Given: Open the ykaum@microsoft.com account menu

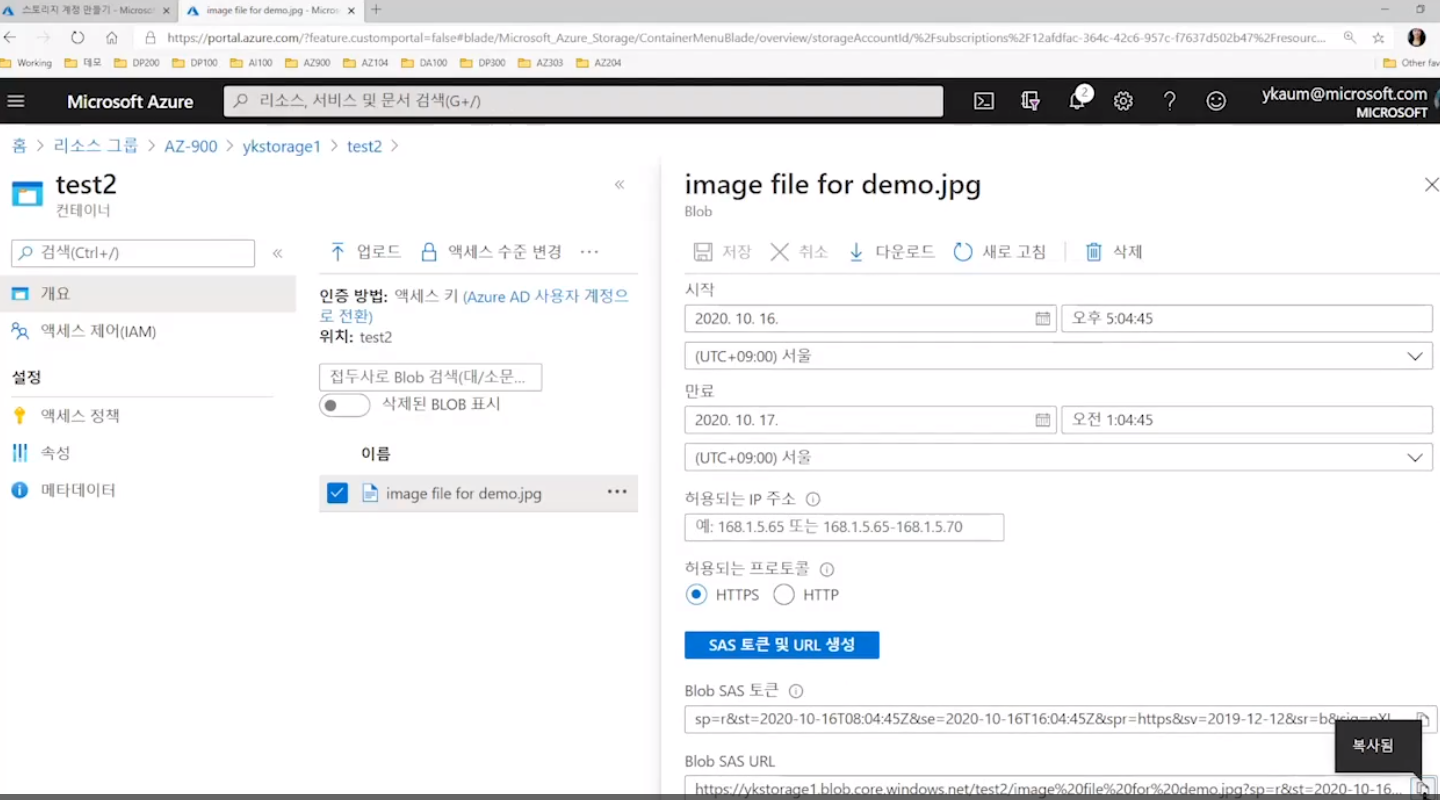Looking at the screenshot, I should pos(1344,102).
